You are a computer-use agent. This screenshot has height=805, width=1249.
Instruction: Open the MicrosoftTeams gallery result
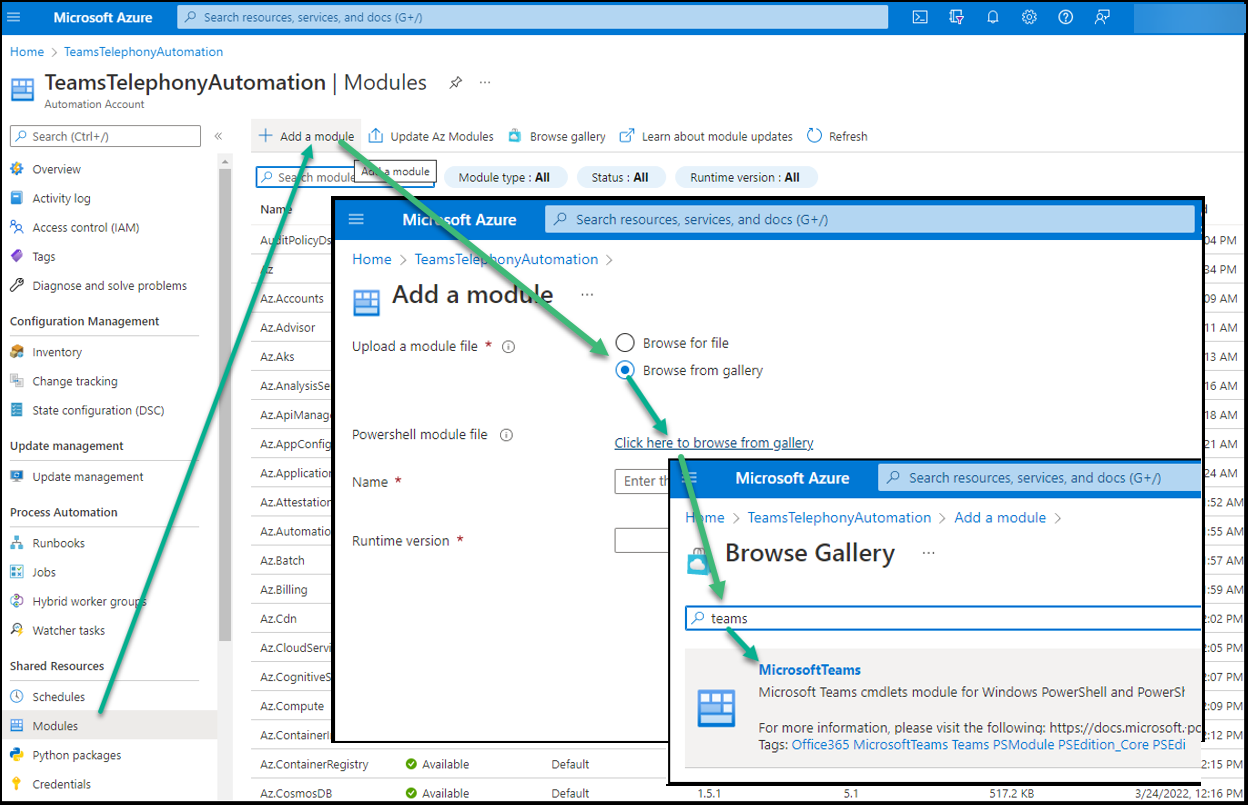[x=810, y=670]
